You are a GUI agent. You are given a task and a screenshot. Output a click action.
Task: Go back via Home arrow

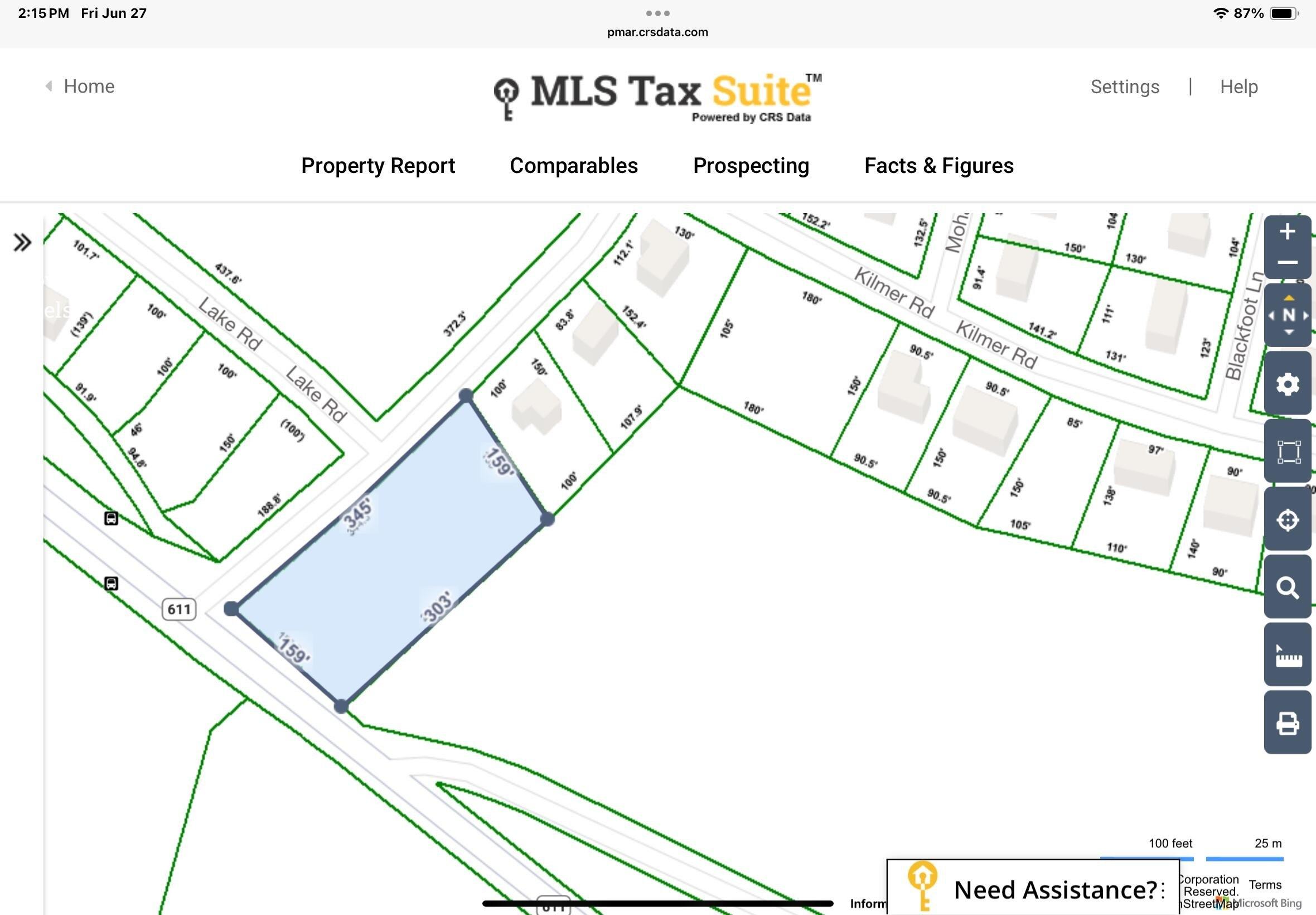pos(80,86)
